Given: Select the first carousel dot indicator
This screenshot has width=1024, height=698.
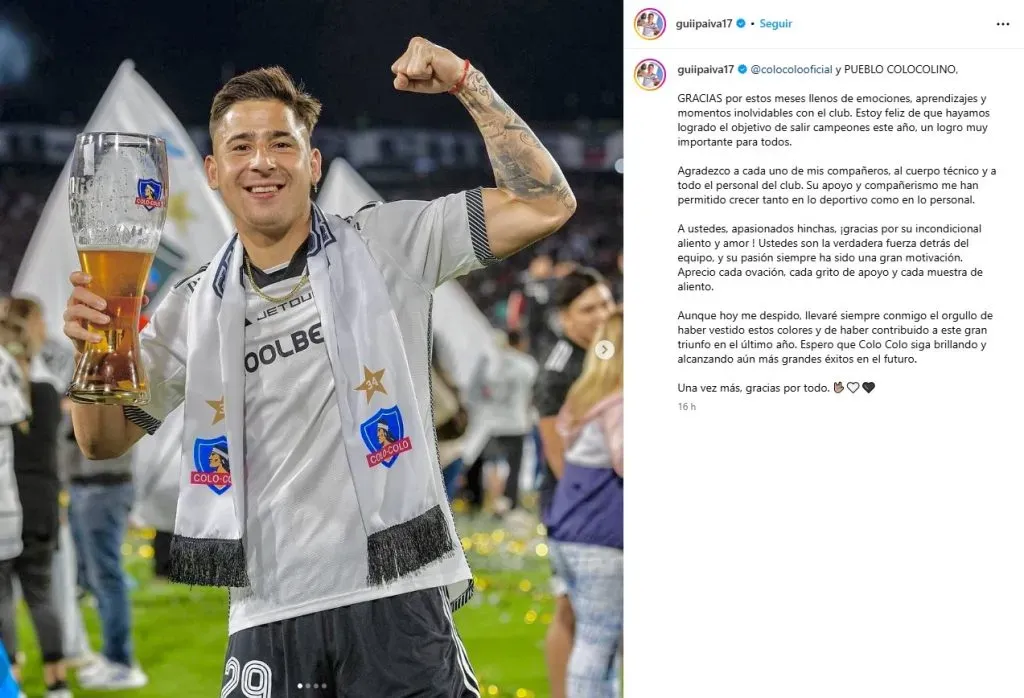Looking at the screenshot, I should point(300,686).
